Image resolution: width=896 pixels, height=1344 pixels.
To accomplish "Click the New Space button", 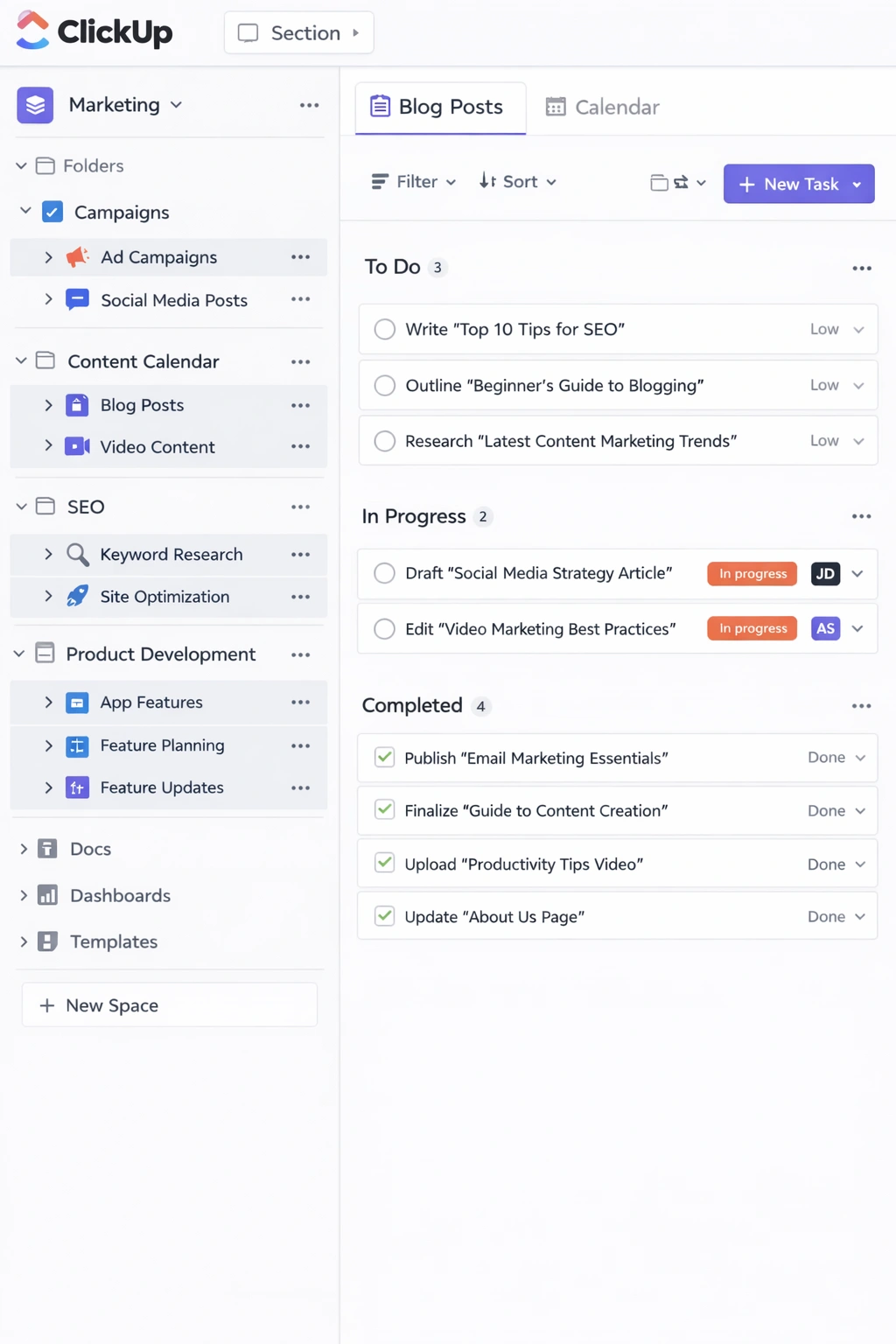I will 169,1005.
